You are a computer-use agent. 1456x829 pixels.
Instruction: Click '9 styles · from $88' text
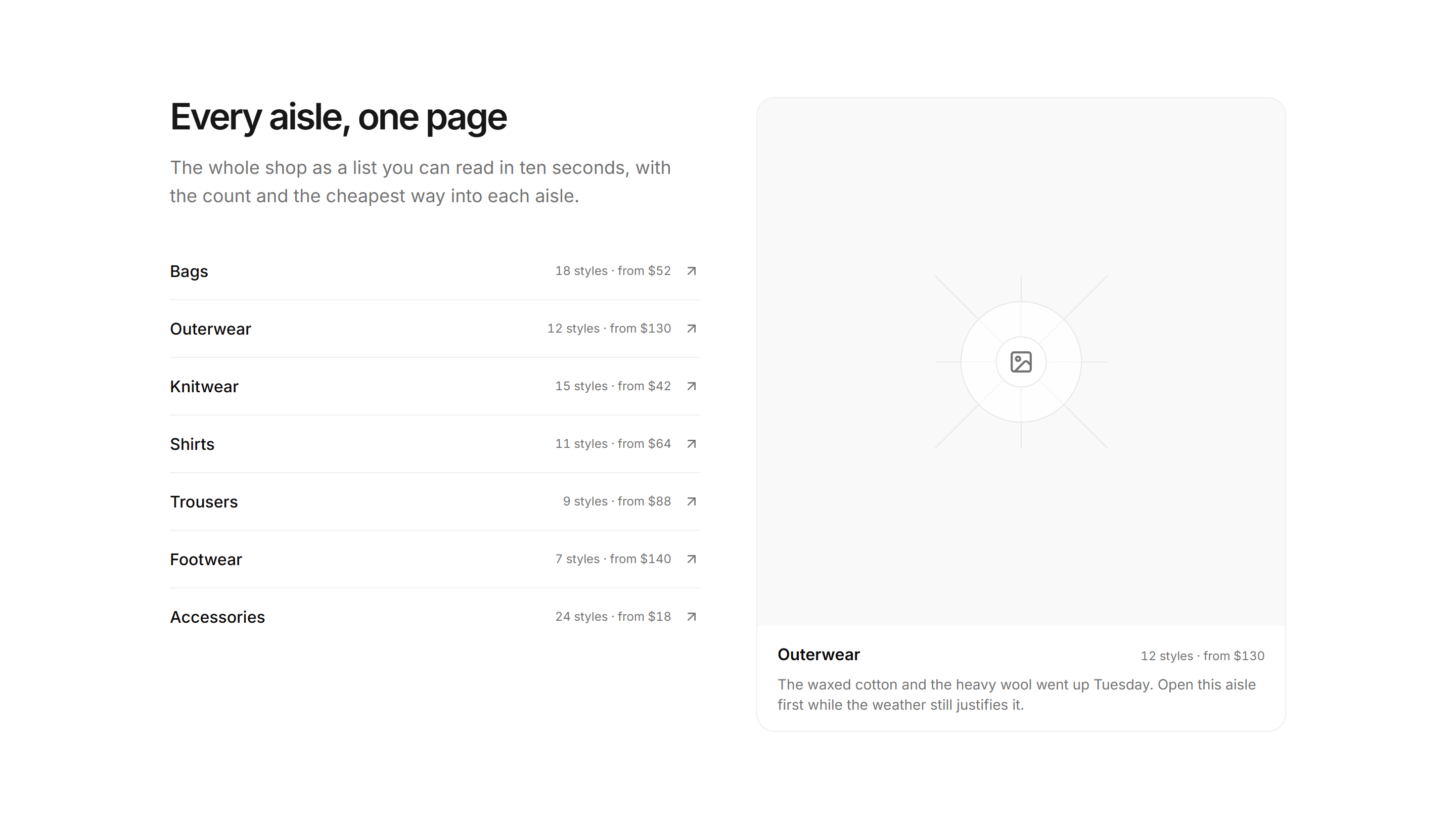(x=617, y=501)
